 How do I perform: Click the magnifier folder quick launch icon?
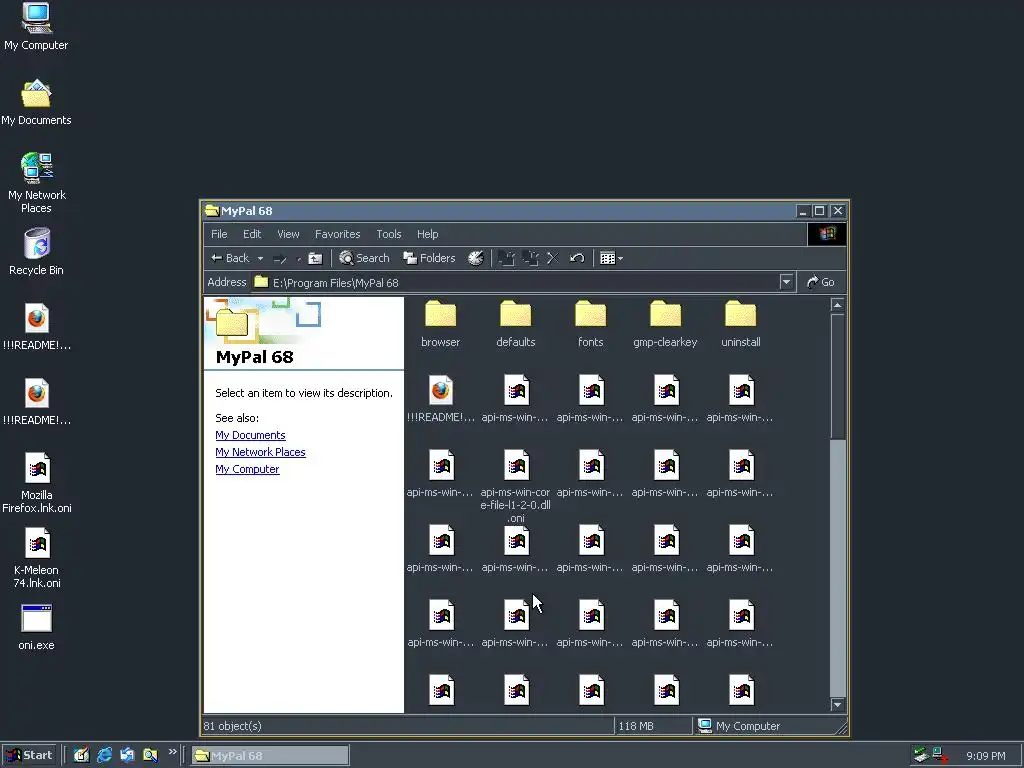[x=151, y=755]
